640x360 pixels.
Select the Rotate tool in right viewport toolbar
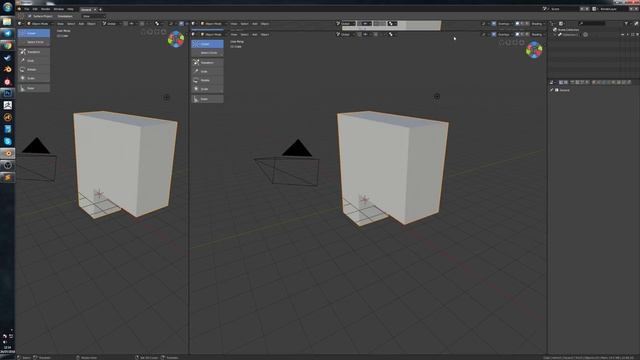(x=207, y=80)
